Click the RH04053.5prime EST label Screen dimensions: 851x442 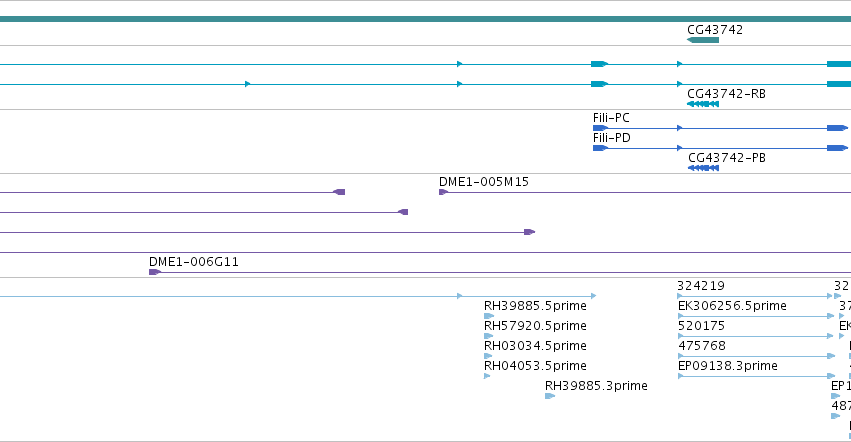[535, 366]
